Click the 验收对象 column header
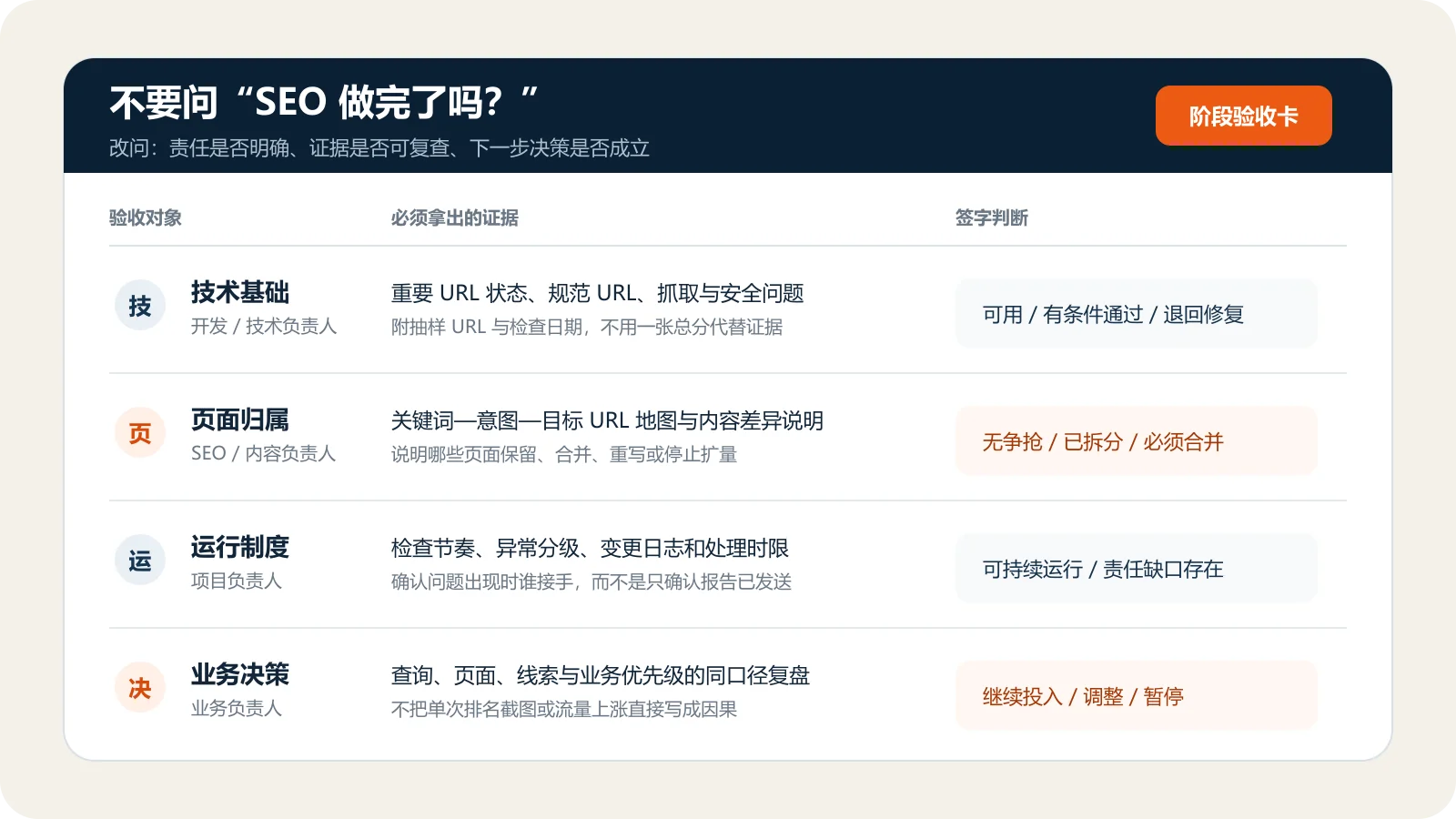 click(x=146, y=217)
